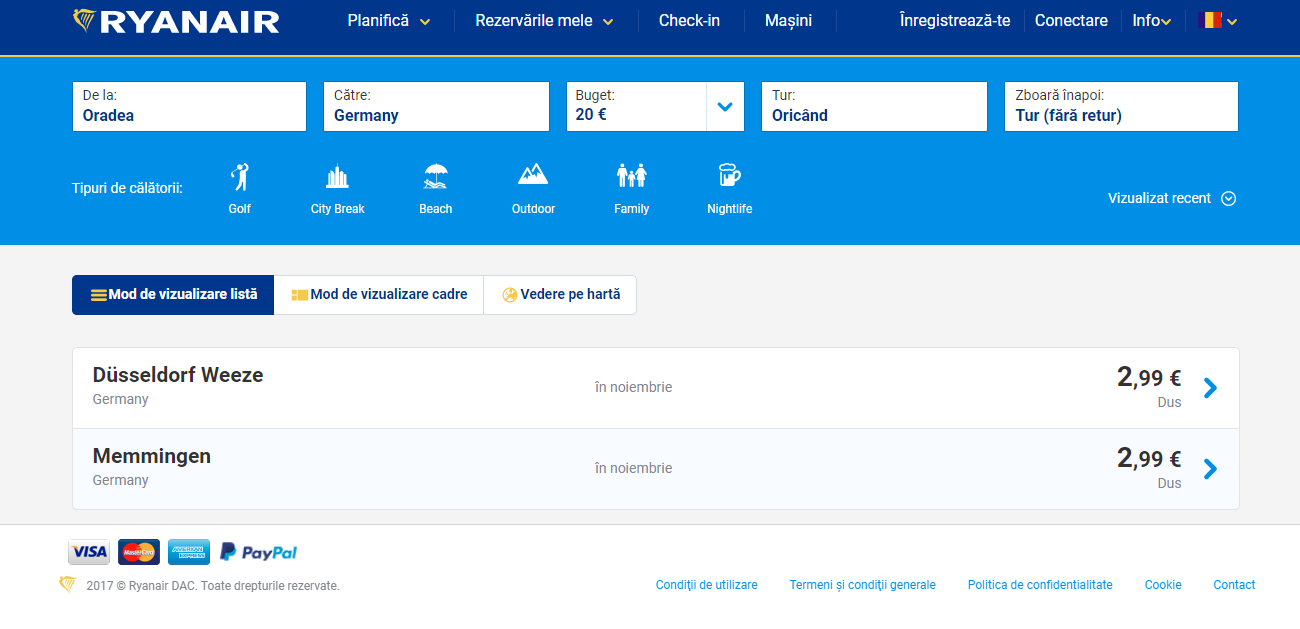This screenshot has height=629, width=1300.
Task: Select the Golf trip type icon
Action: [x=240, y=177]
